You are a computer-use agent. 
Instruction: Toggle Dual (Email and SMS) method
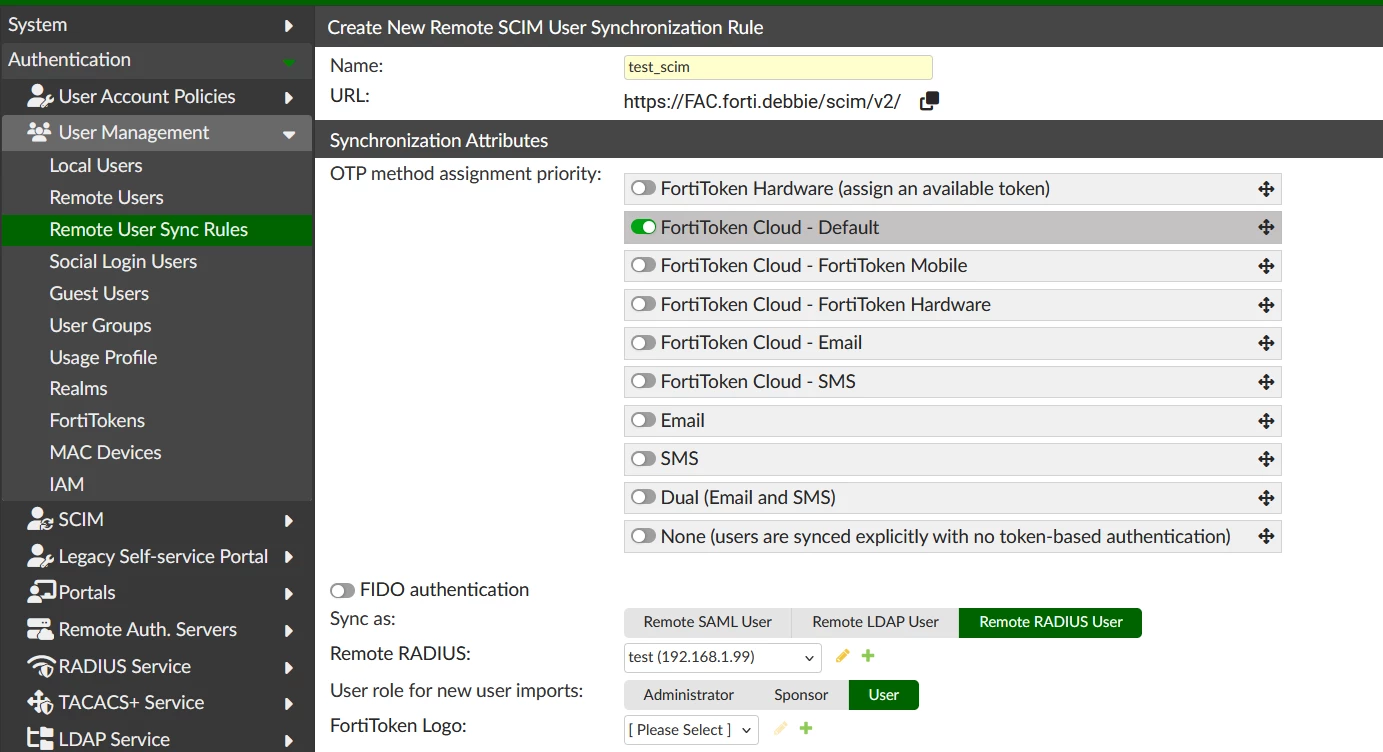point(643,497)
